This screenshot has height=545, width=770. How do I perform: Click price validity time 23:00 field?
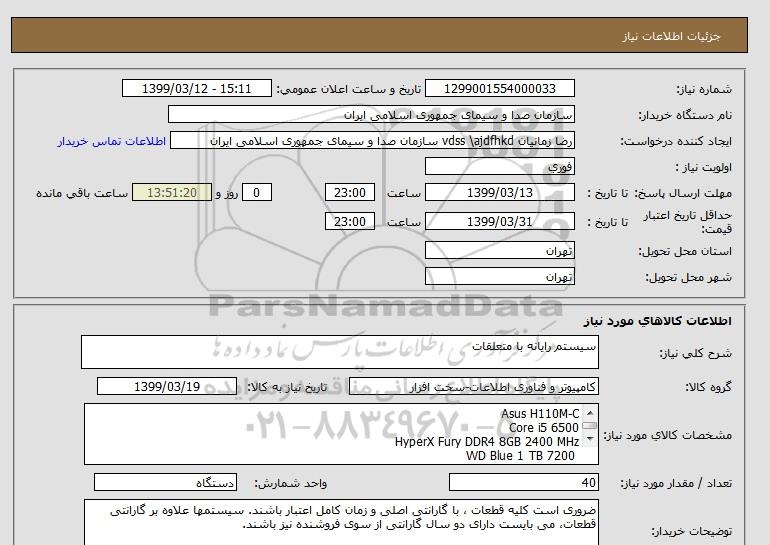coord(350,222)
